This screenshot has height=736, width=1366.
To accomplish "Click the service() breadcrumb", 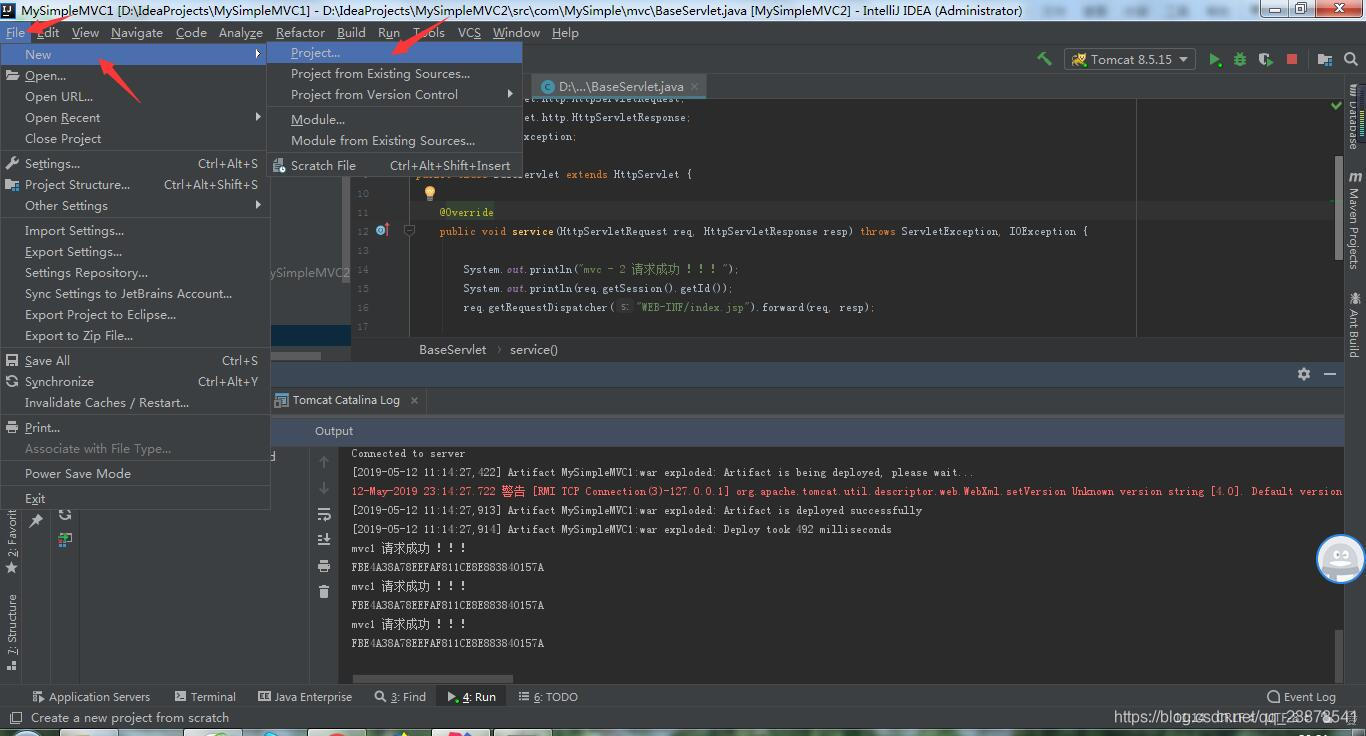I will pos(534,350).
